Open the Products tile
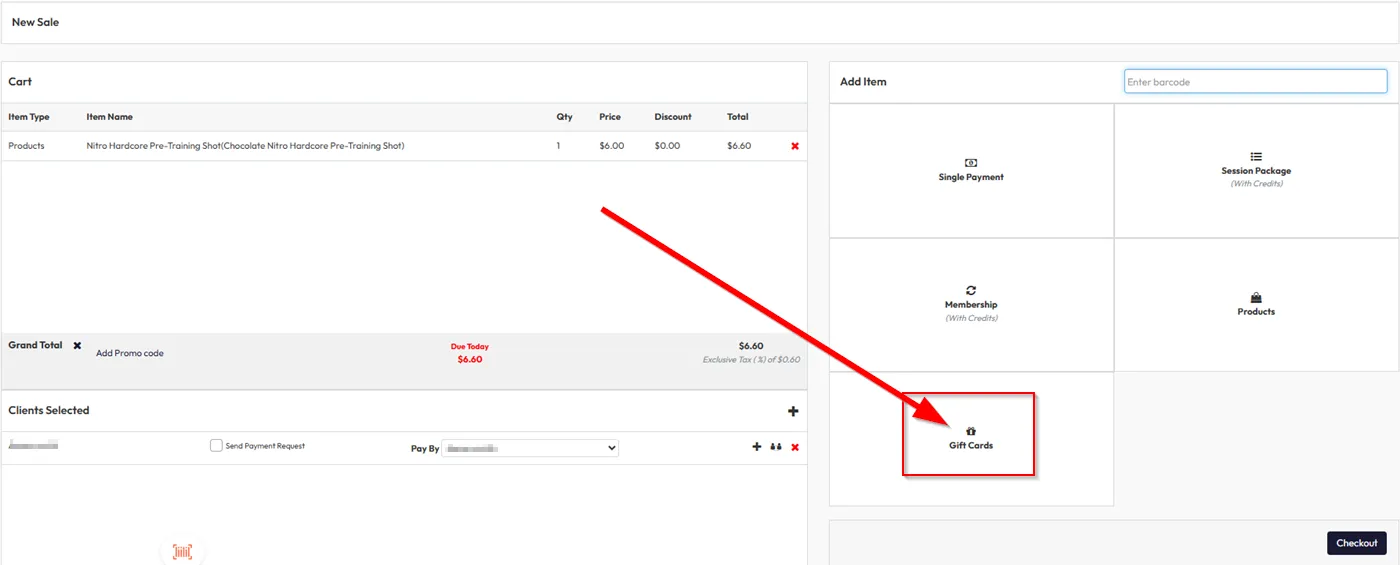1400x565 pixels. [x=1256, y=304]
